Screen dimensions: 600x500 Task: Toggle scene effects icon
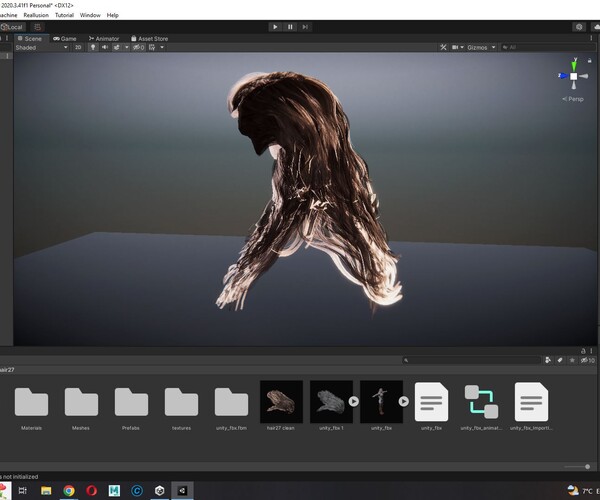116,47
